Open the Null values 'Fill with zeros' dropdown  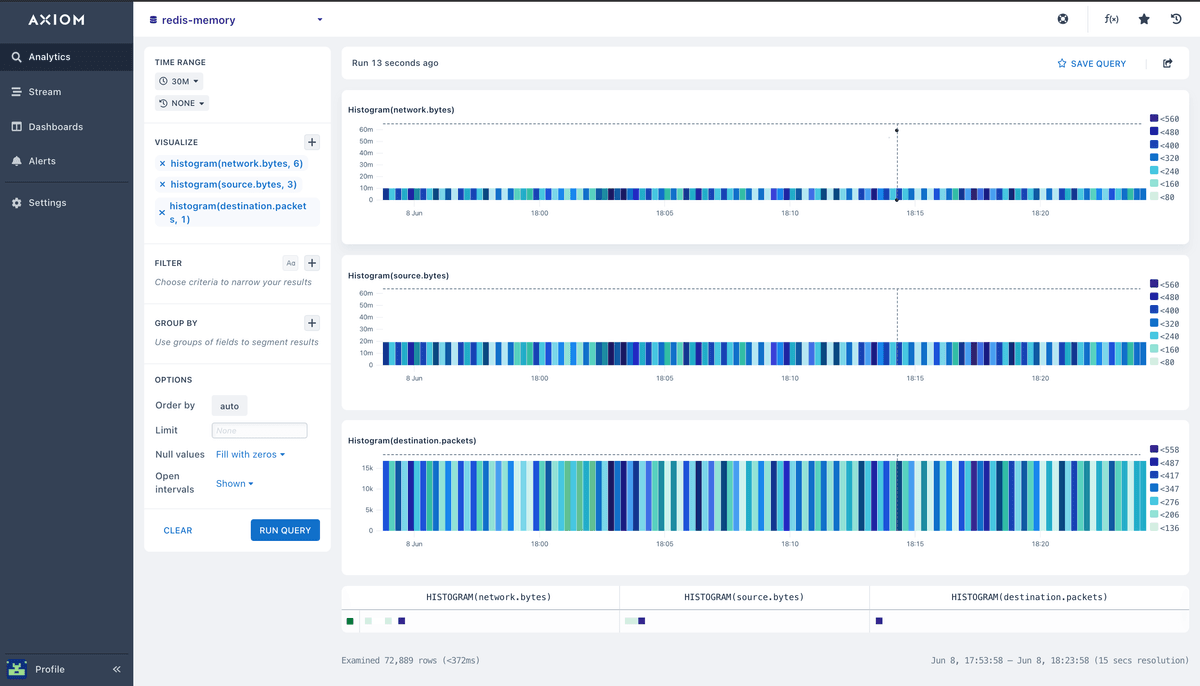[249, 453]
